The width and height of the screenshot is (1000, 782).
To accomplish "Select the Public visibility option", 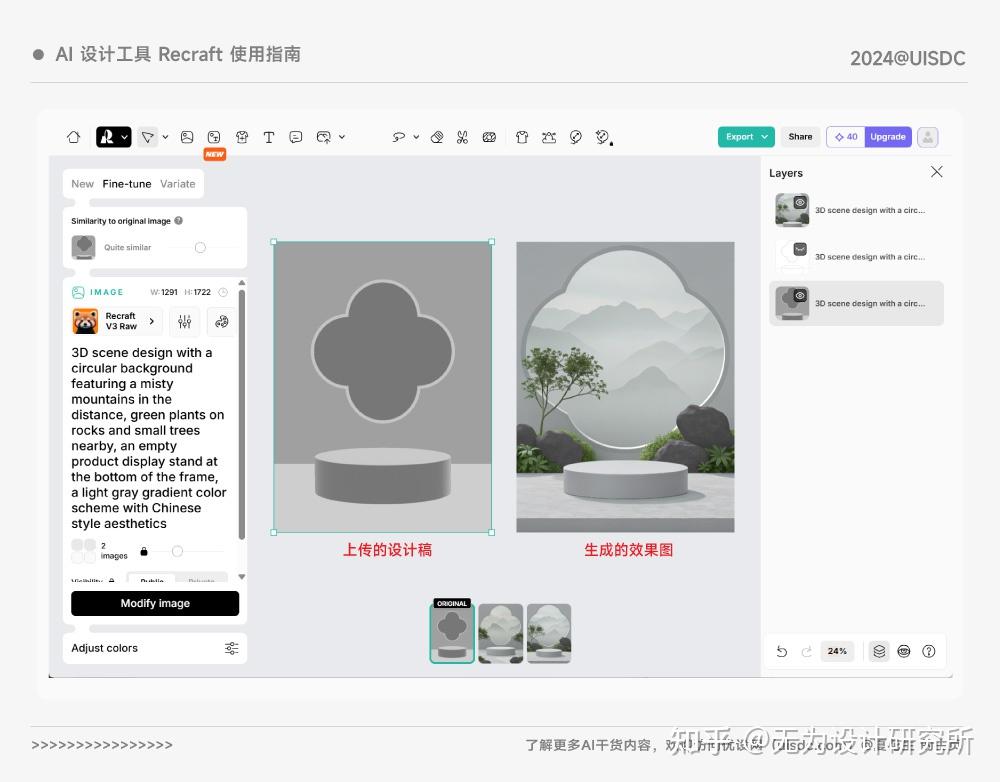I will point(152,580).
